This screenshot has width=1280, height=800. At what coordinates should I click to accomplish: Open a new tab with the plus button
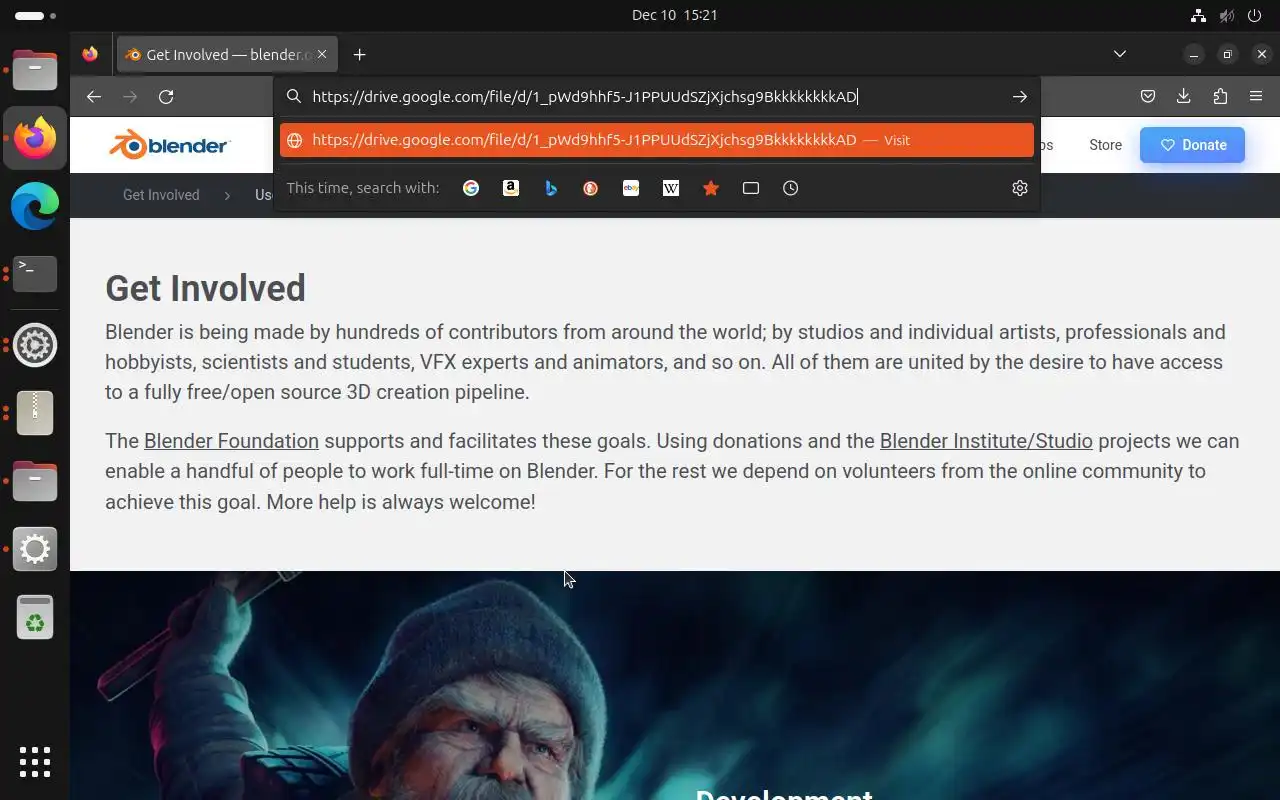click(360, 55)
